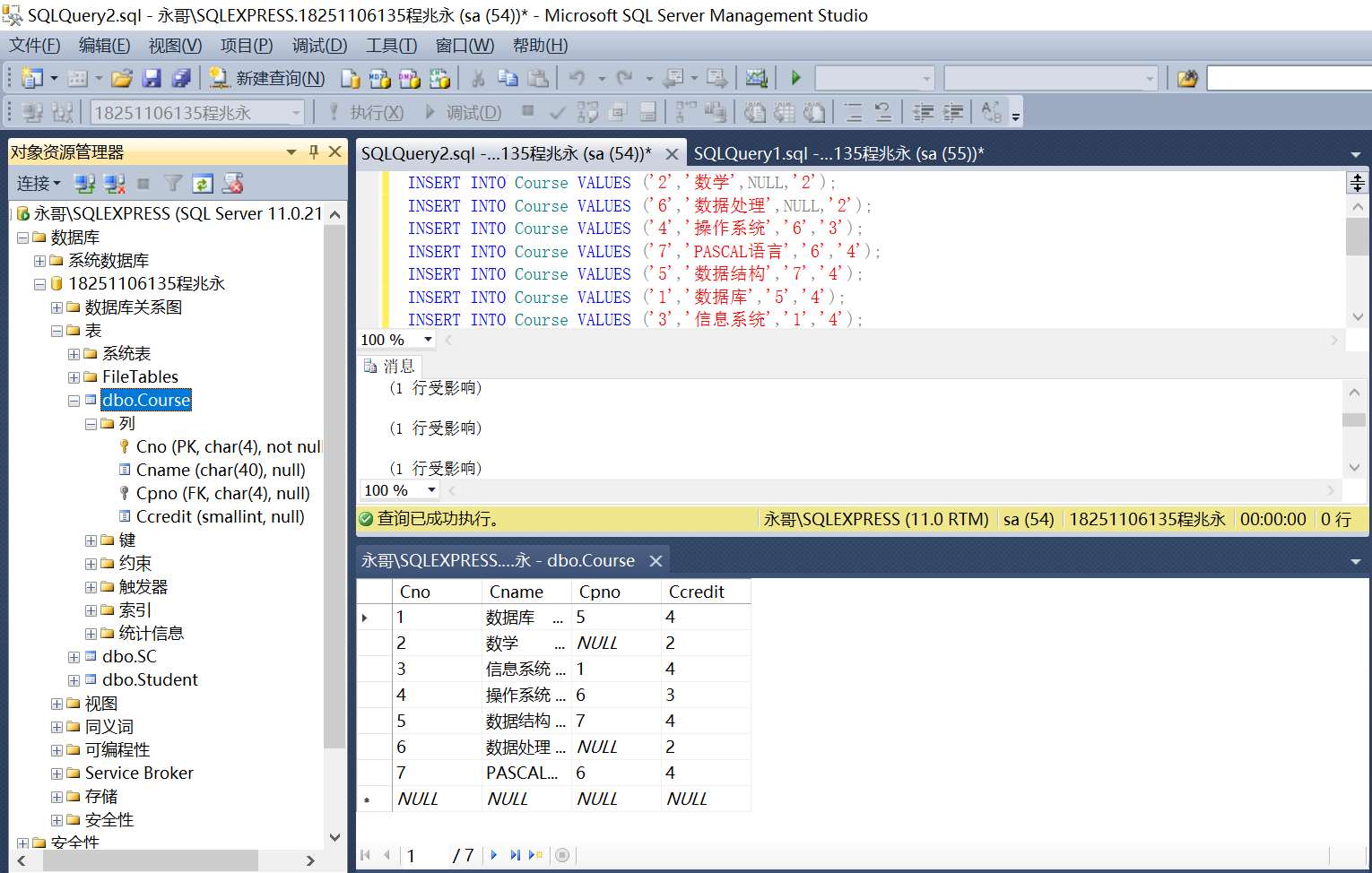Collapse the 列 columns folder
The width and height of the screenshot is (1372, 873).
[x=91, y=424]
